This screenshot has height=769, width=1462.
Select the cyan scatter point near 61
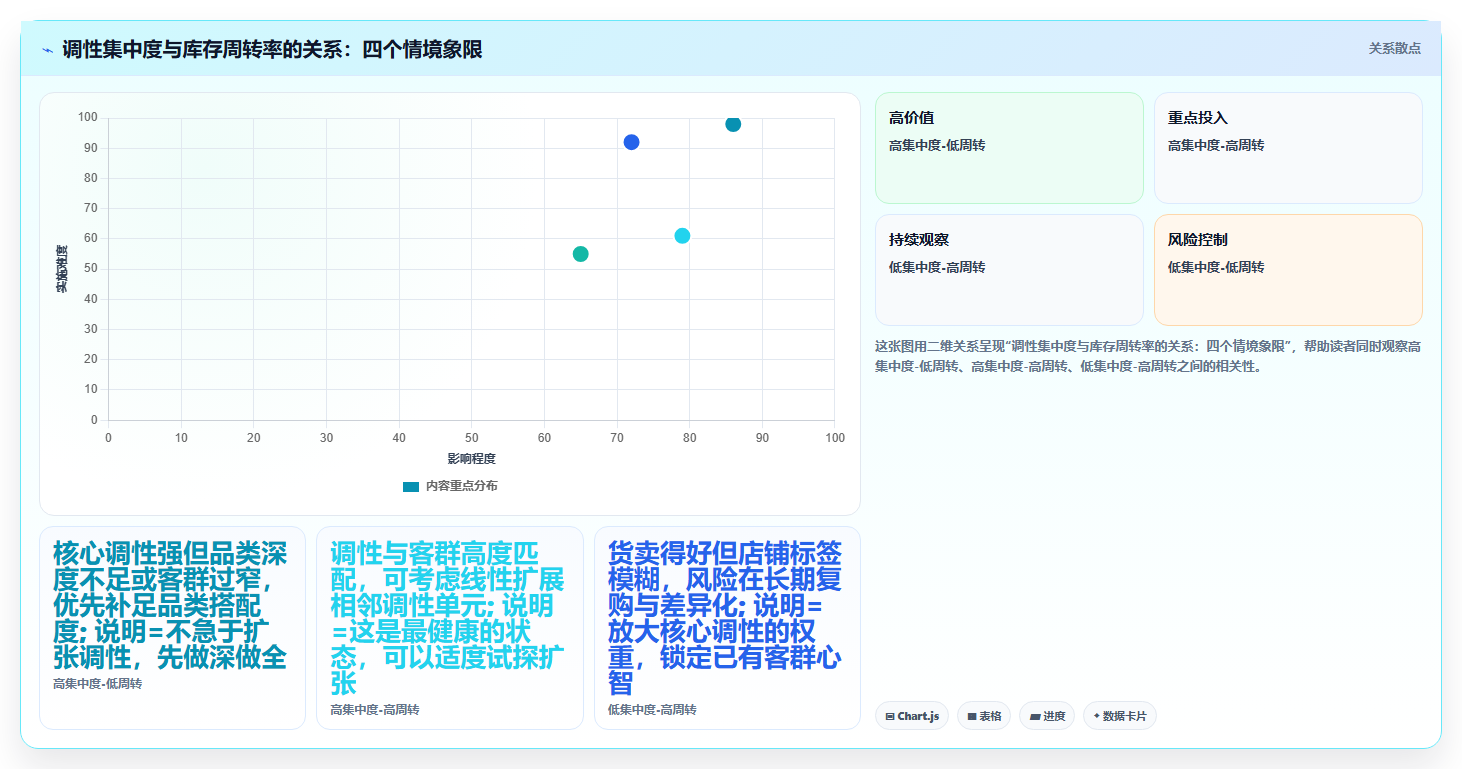click(682, 236)
